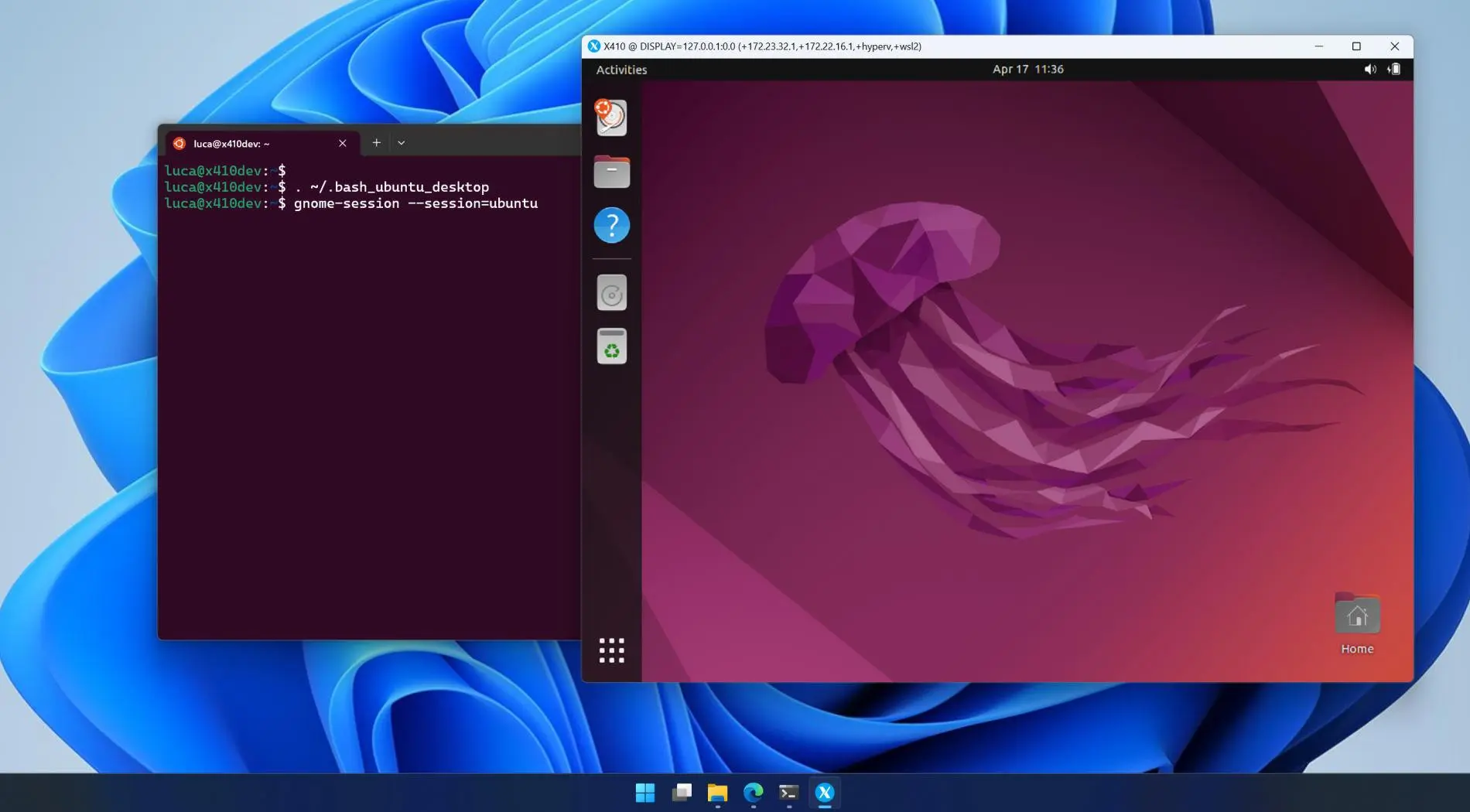Image resolution: width=1470 pixels, height=812 pixels.
Task: Open the optical disc drive dock icon
Action: pyautogui.click(x=611, y=293)
